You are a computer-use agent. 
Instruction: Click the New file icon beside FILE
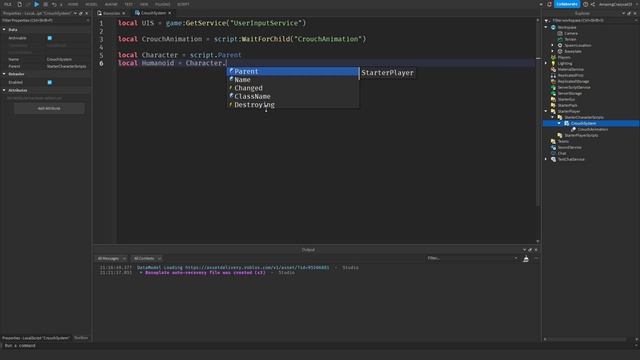[x=19, y=4]
